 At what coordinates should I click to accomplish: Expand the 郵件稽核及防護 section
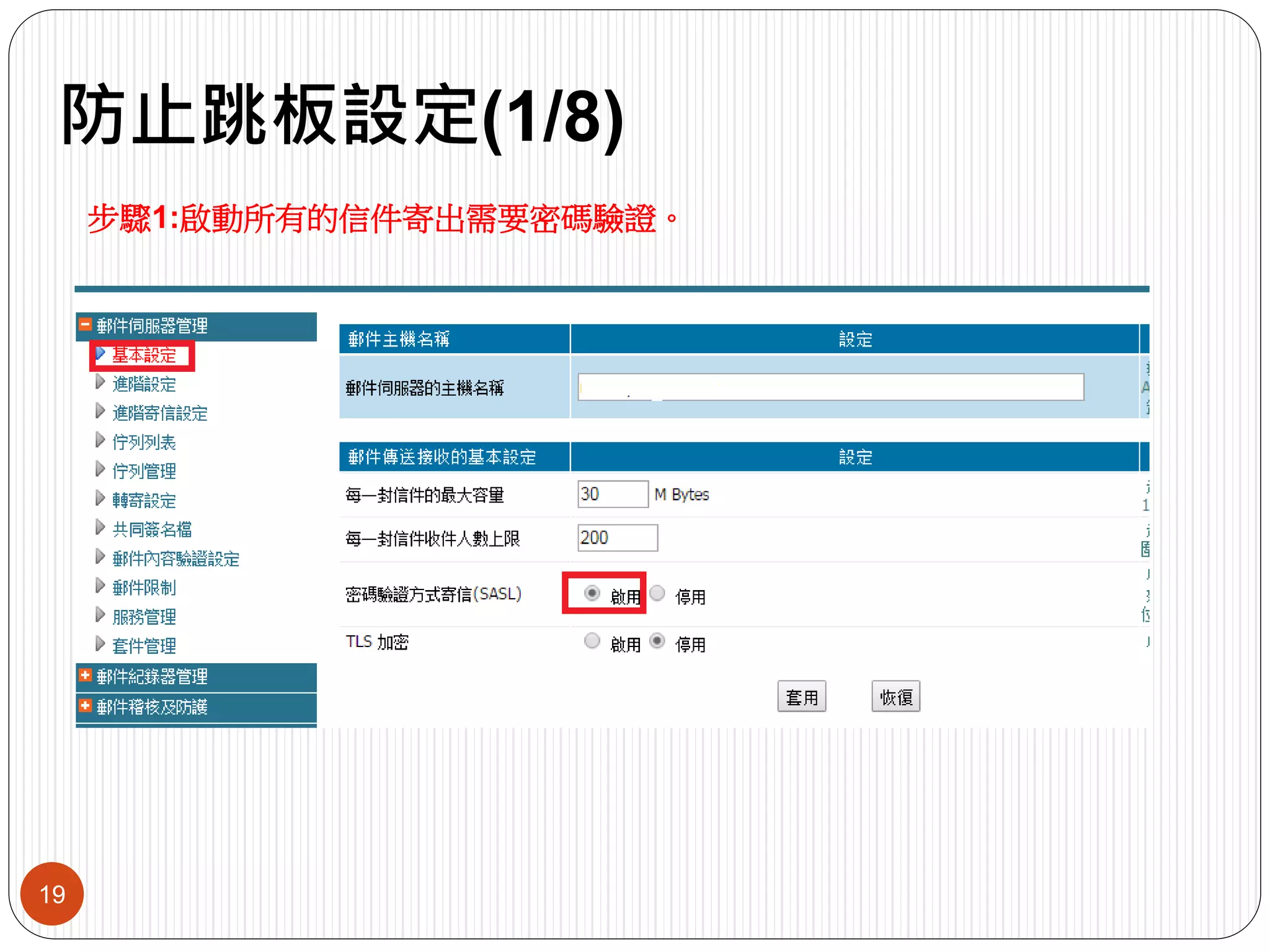point(86,706)
